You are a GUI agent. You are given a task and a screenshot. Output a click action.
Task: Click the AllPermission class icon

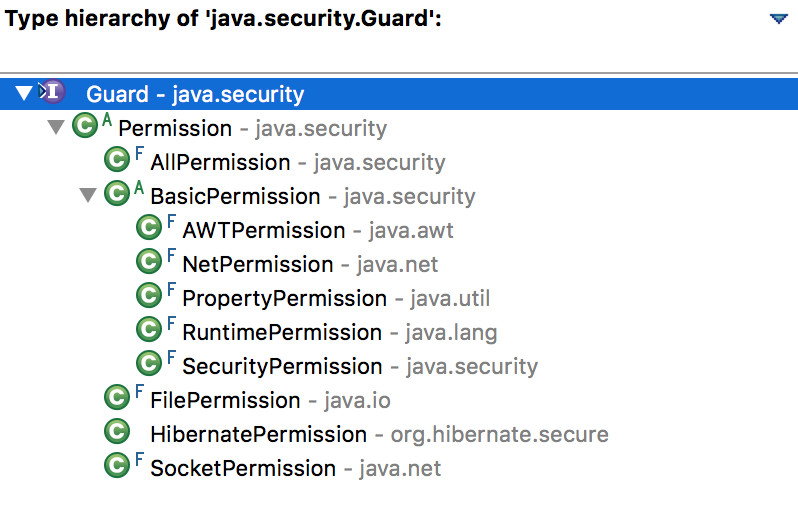(117, 161)
